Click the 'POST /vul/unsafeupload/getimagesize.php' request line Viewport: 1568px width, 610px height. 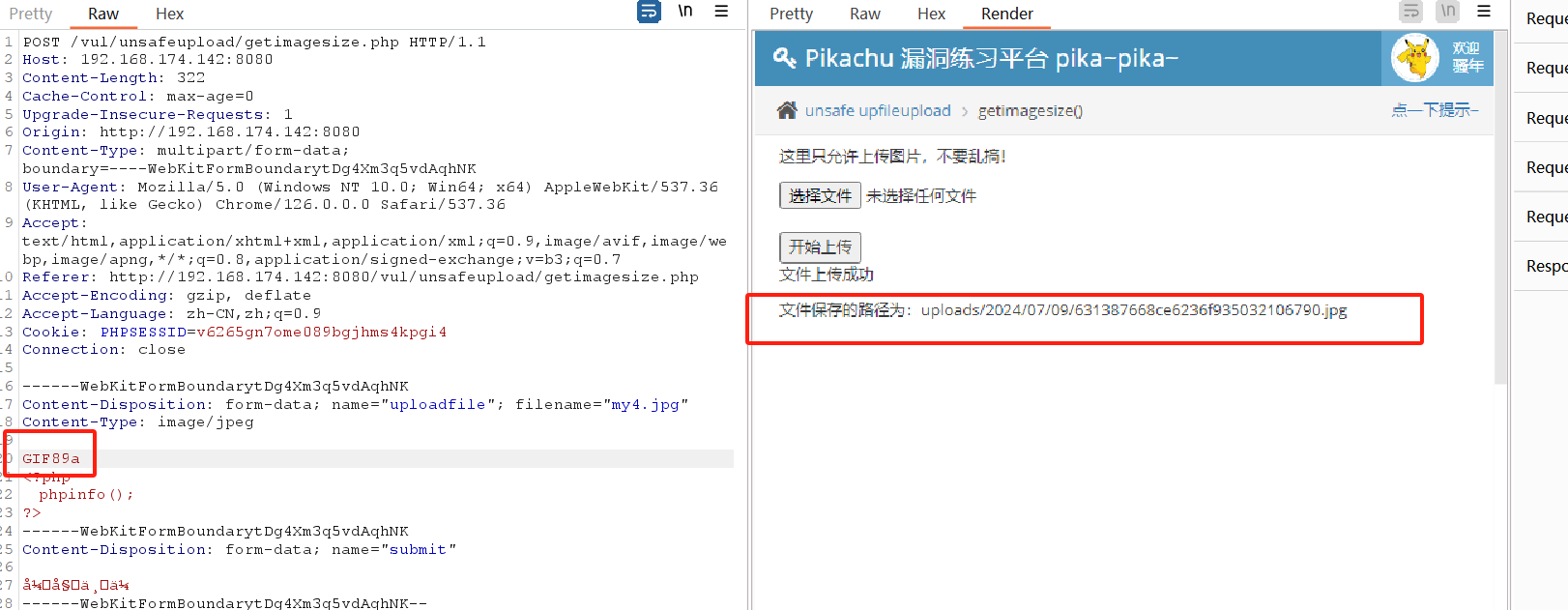coord(254,42)
